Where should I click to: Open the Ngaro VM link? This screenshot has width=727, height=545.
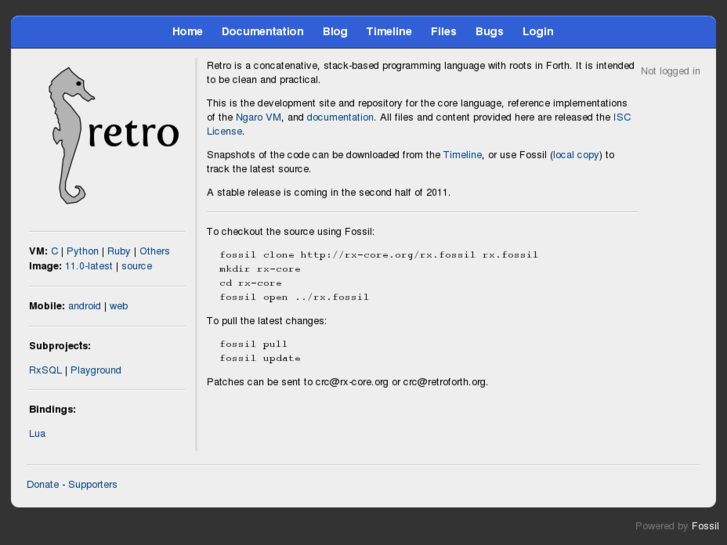coord(258,118)
